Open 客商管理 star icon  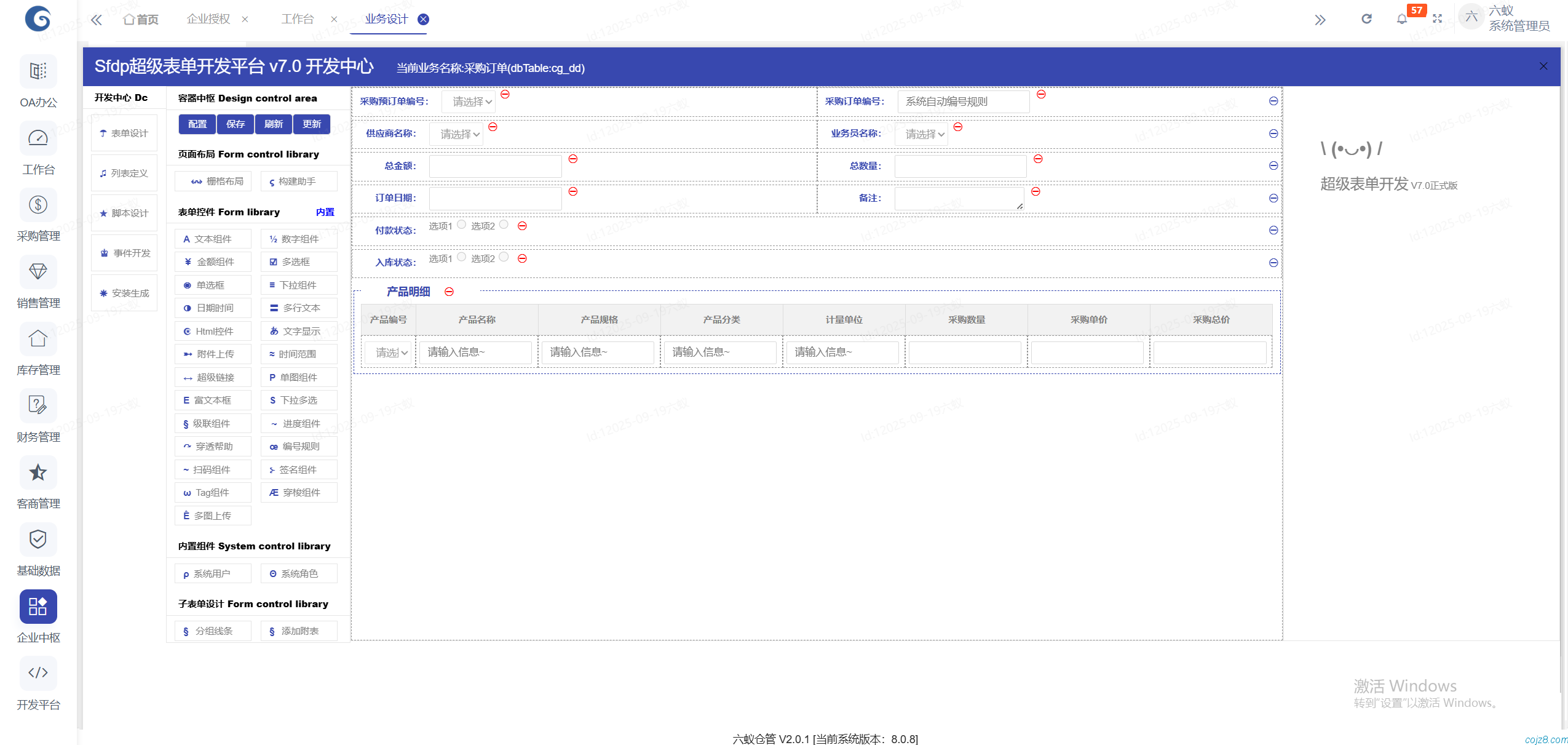pos(38,472)
